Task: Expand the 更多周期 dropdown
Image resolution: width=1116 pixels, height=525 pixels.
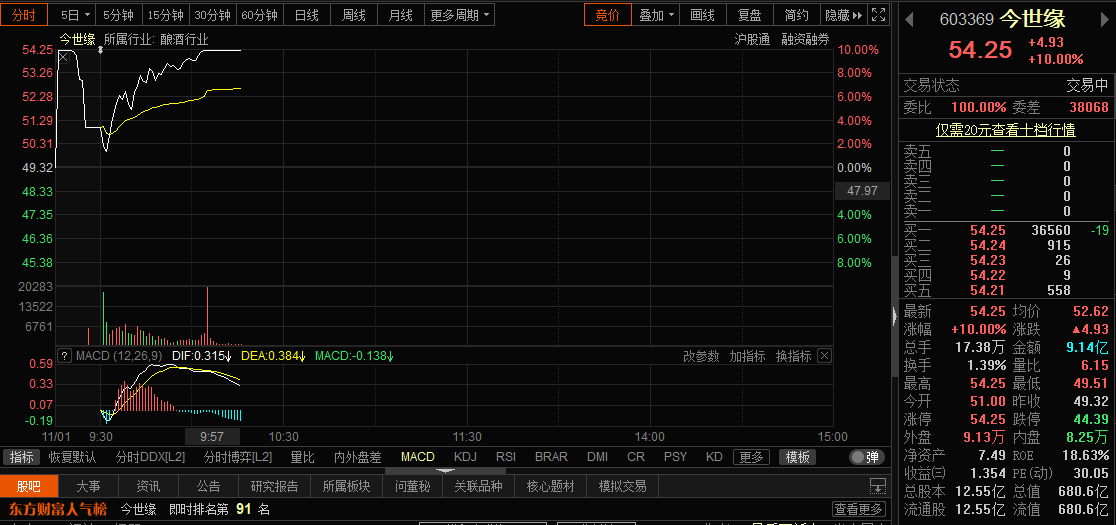Action: [460, 15]
